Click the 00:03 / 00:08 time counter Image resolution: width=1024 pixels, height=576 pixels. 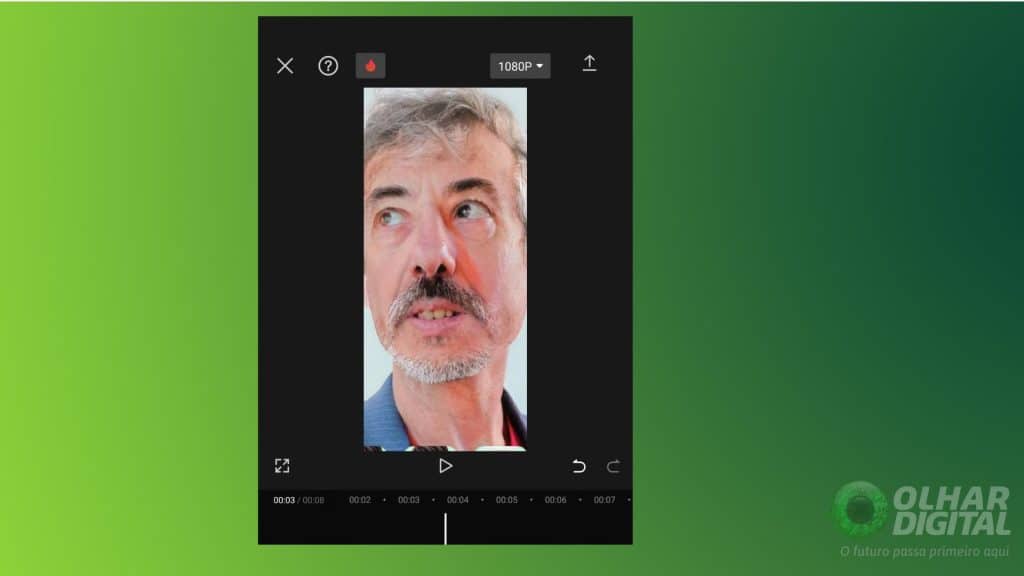tap(299, 500)
